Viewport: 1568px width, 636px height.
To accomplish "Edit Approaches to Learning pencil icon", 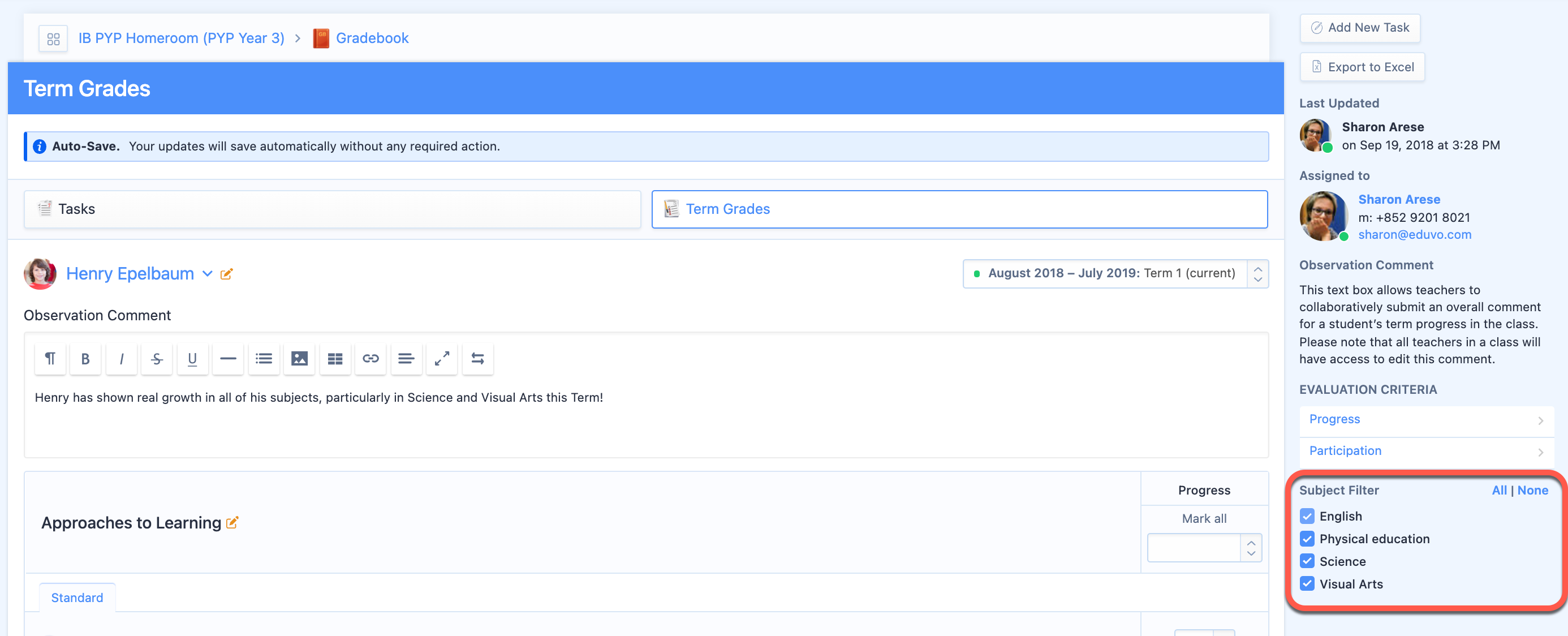I will [232, 523].
